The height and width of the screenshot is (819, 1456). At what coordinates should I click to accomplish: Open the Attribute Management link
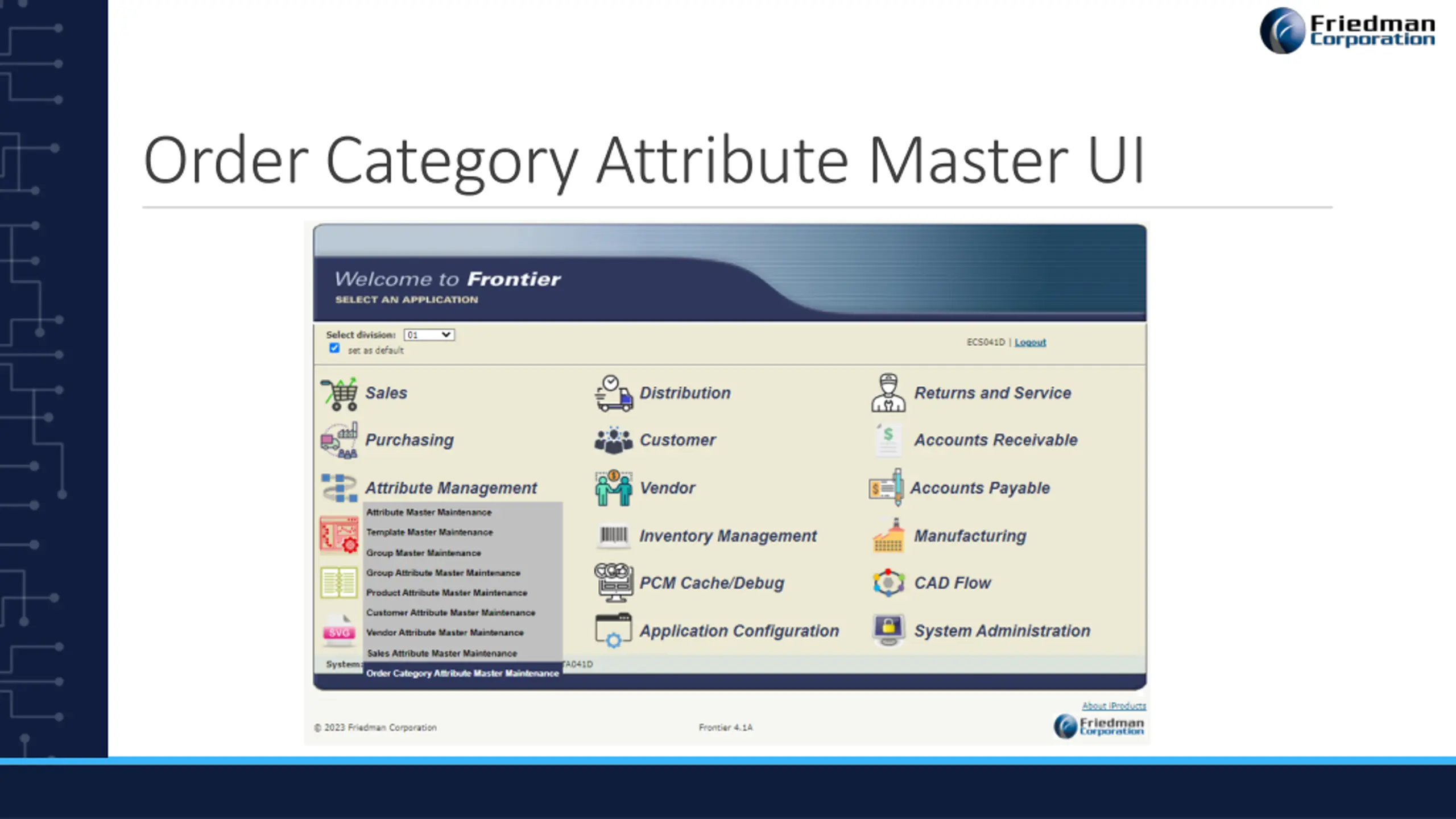coord(451,488)
